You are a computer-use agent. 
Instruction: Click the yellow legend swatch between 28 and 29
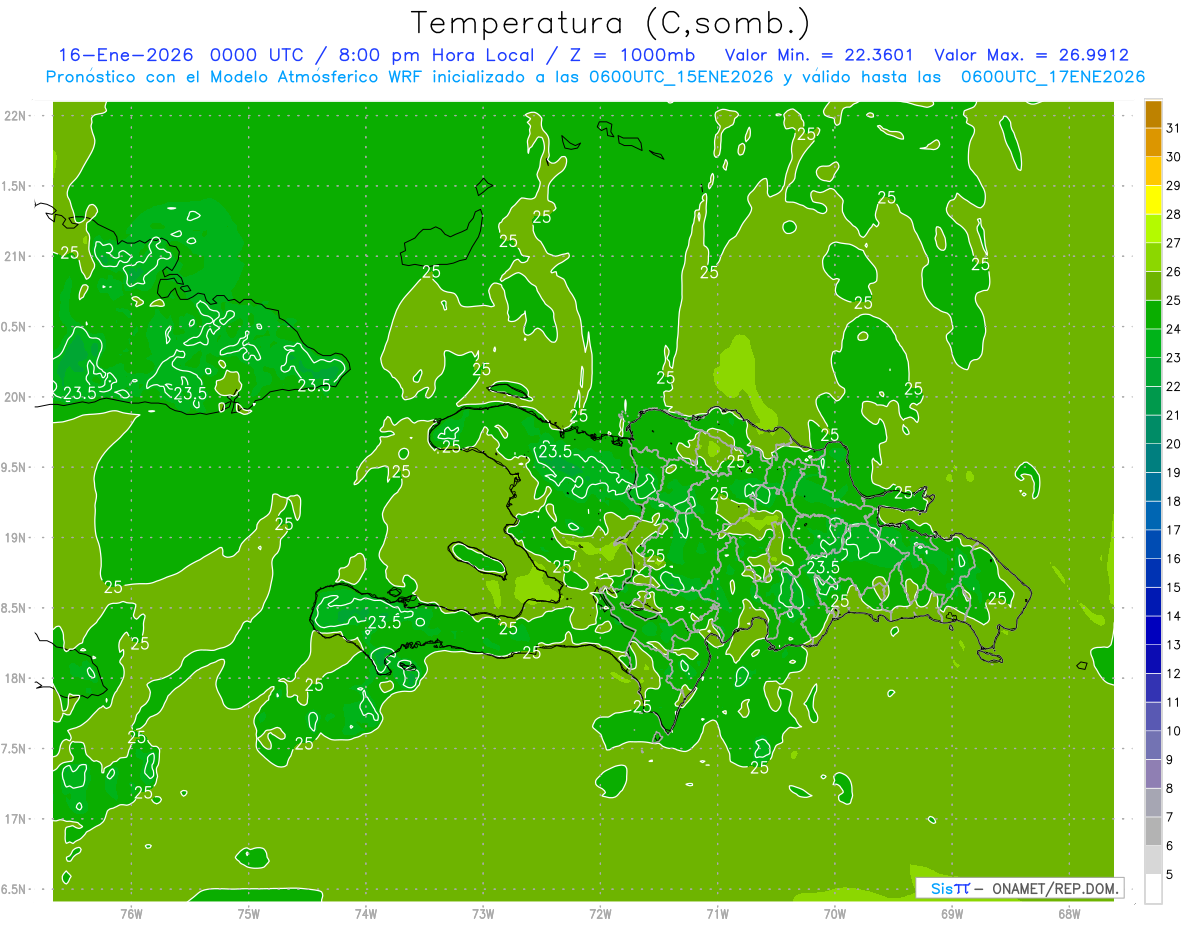click(x=1153, y=200)
